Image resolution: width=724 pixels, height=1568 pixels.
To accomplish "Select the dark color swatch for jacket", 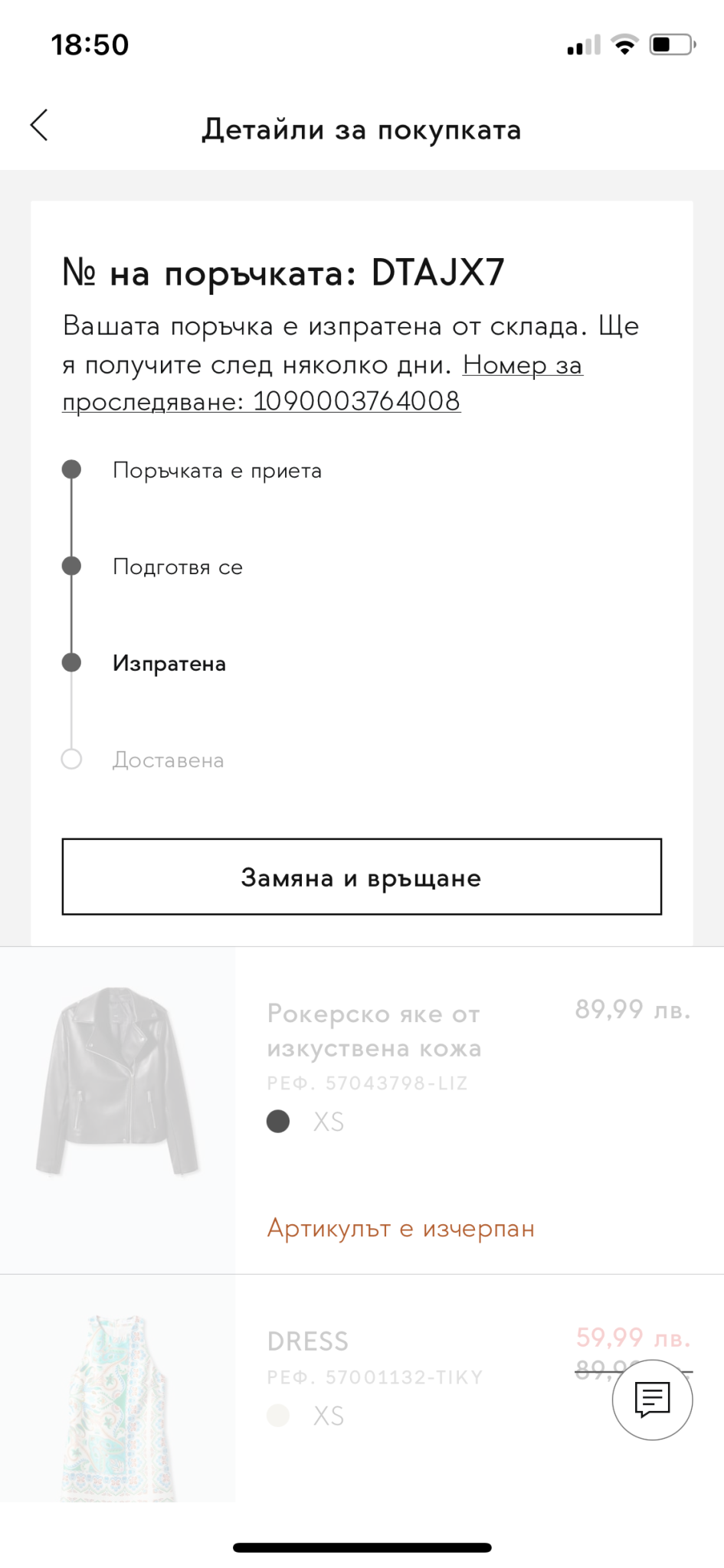I will (278, 1122).
